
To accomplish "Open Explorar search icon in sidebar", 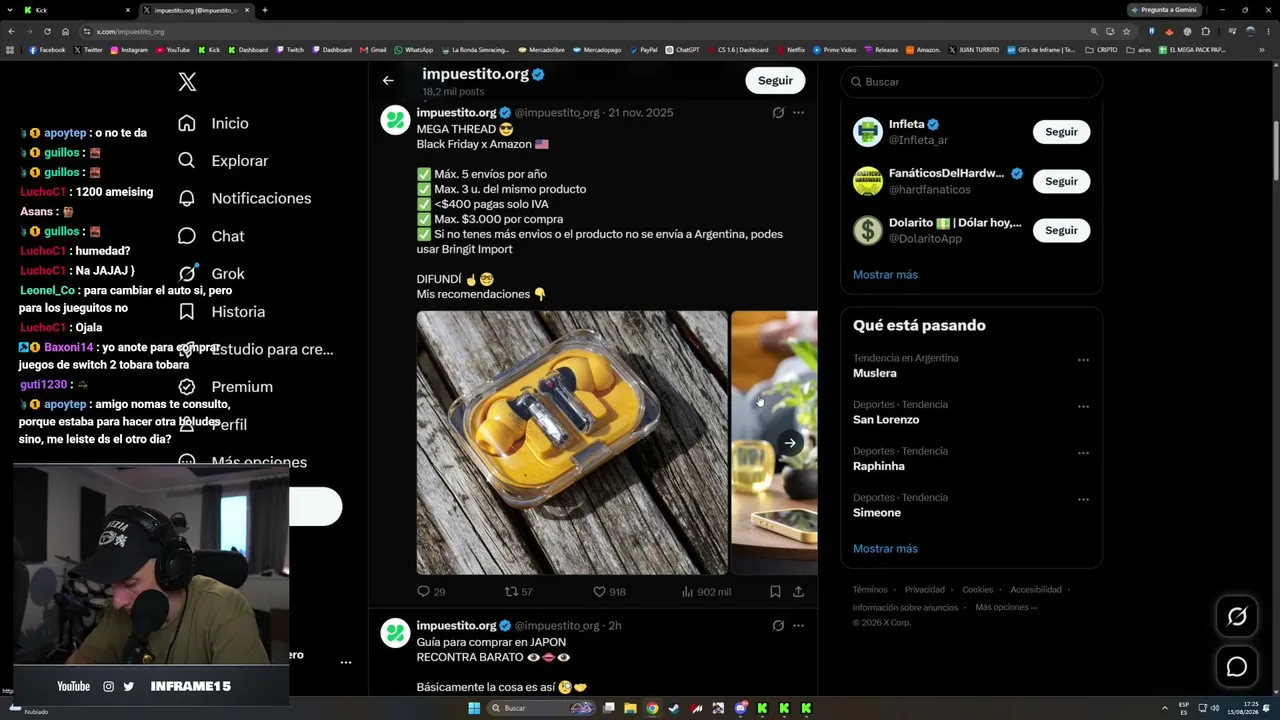I will [187, 160].
